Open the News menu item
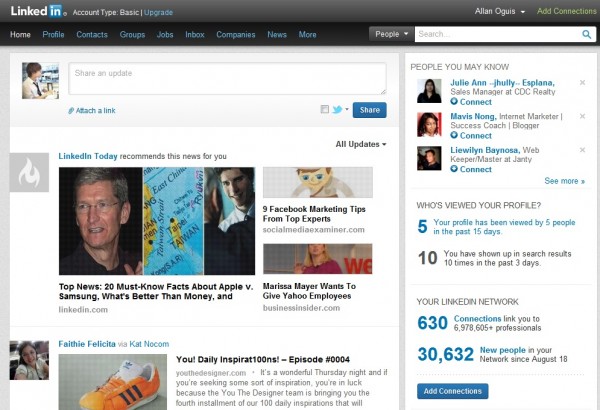This screenshot has width=600, height=410. [x=277, y=34]
